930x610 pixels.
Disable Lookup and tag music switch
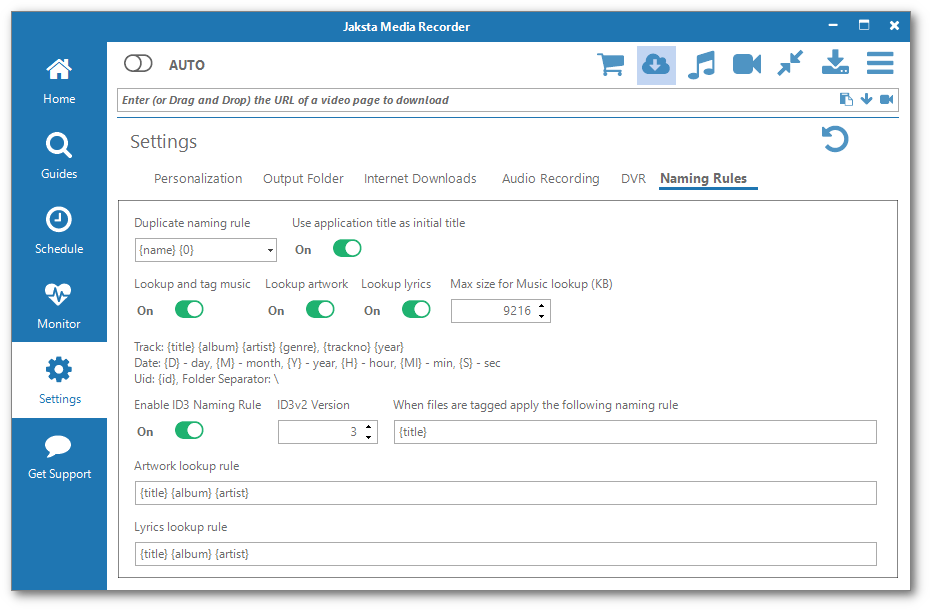189,309
